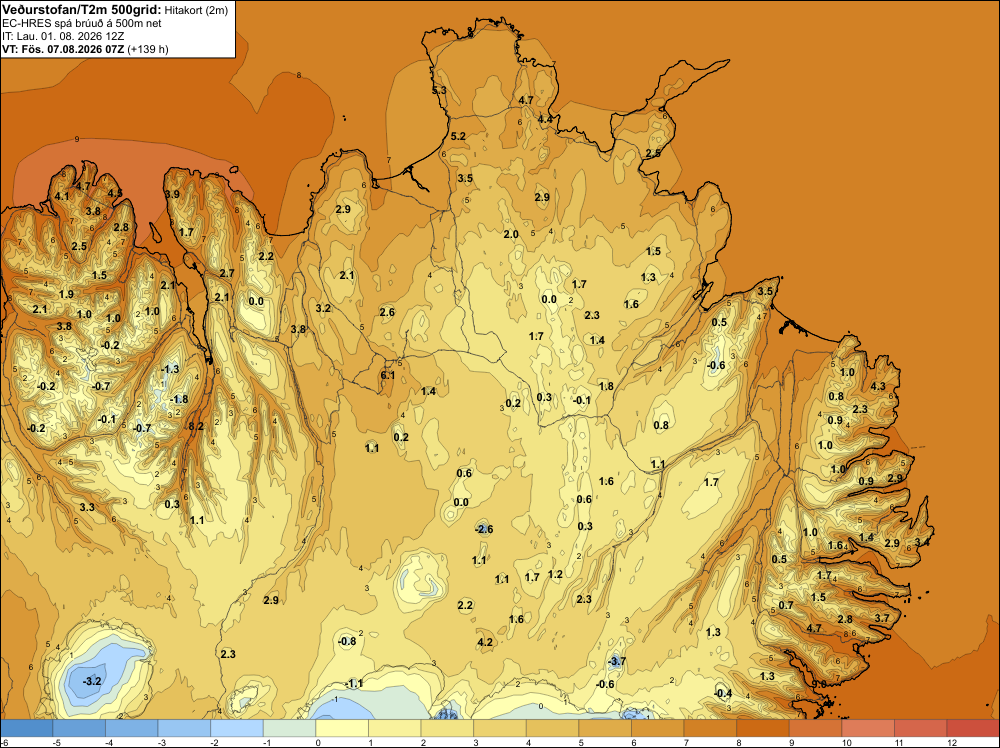Click the 2.7 temperature value

tap(227, 273)
